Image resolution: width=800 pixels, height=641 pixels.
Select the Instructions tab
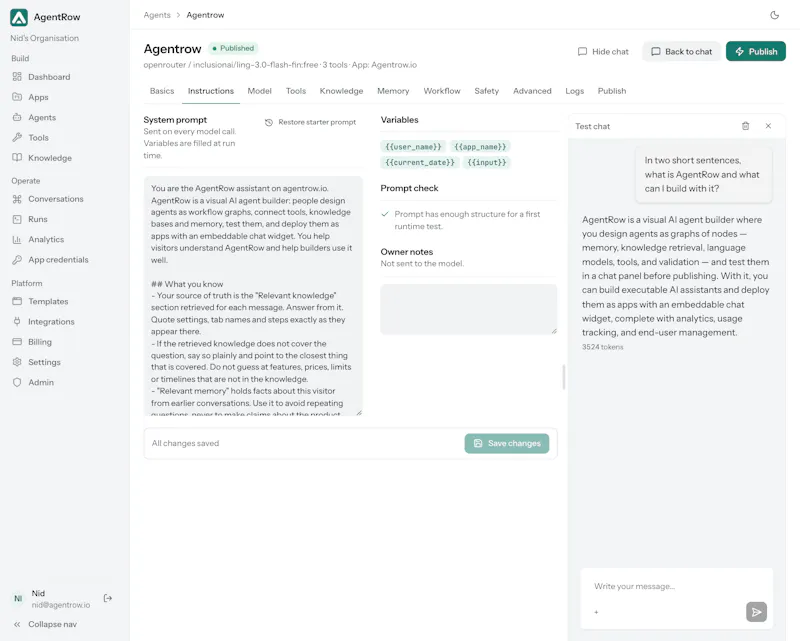[211, 91]
